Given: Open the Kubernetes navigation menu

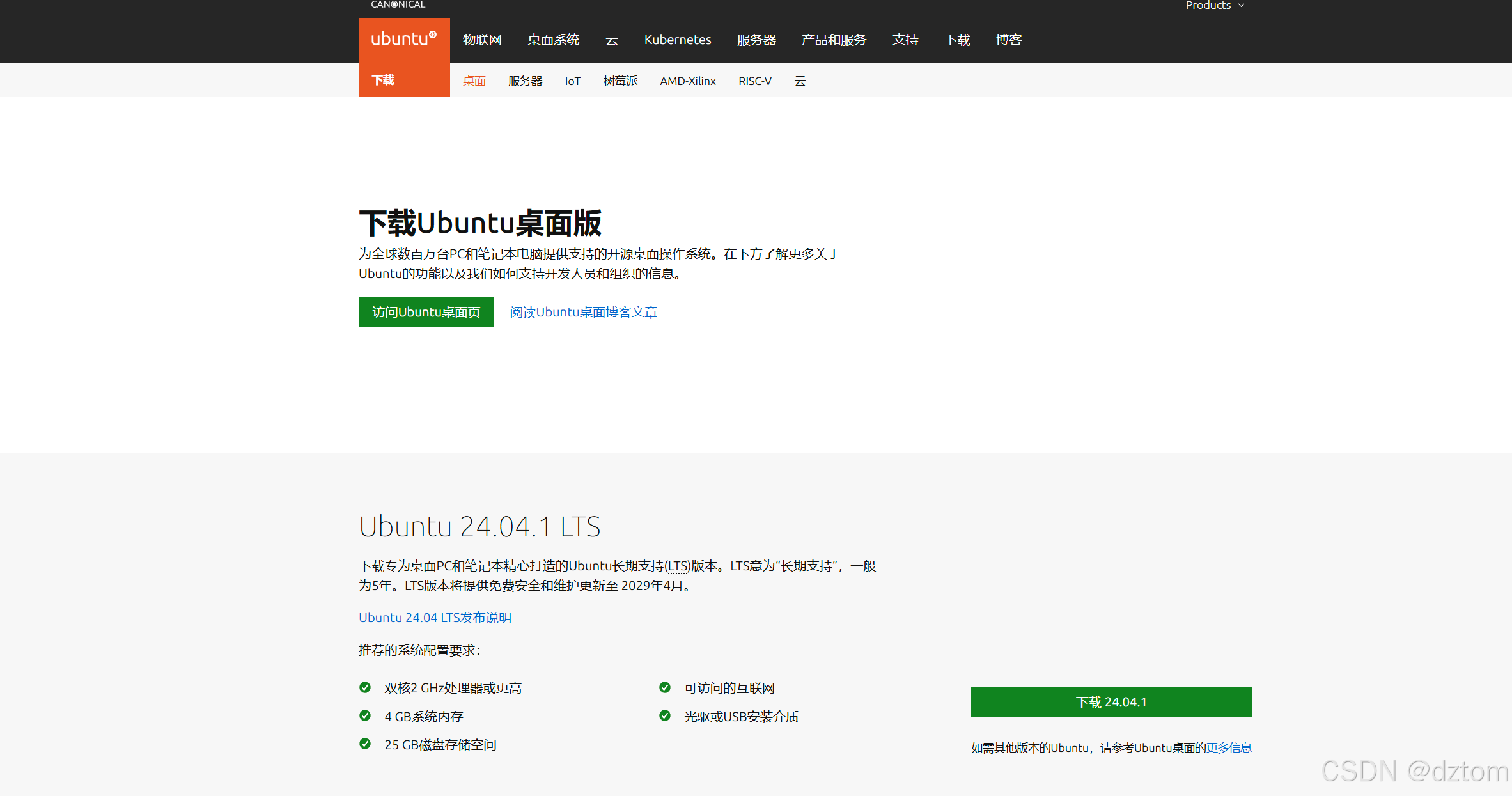Looking at the screenshot, I should tap(677, 40).
